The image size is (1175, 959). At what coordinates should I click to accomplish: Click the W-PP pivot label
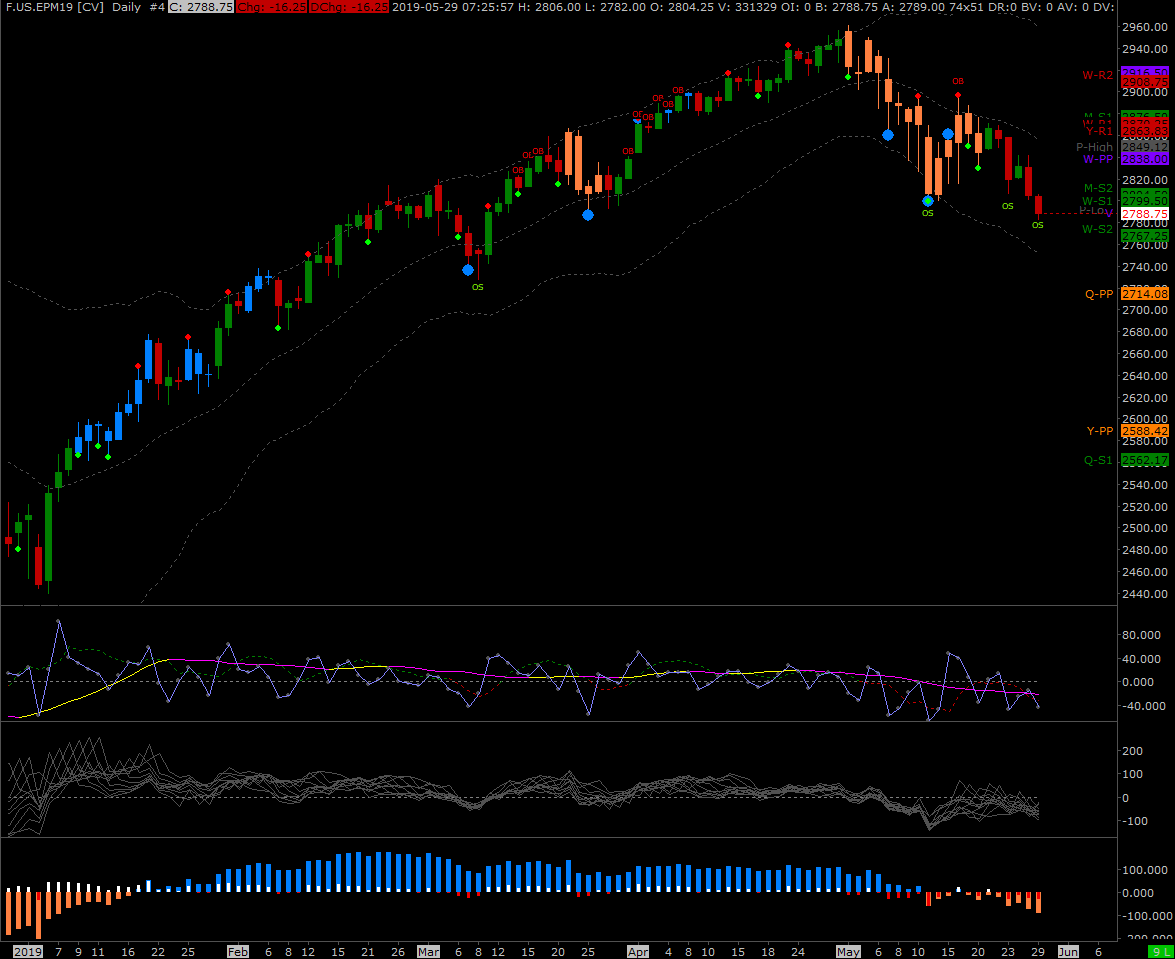pyautogui.click(x=1099, y=159)
